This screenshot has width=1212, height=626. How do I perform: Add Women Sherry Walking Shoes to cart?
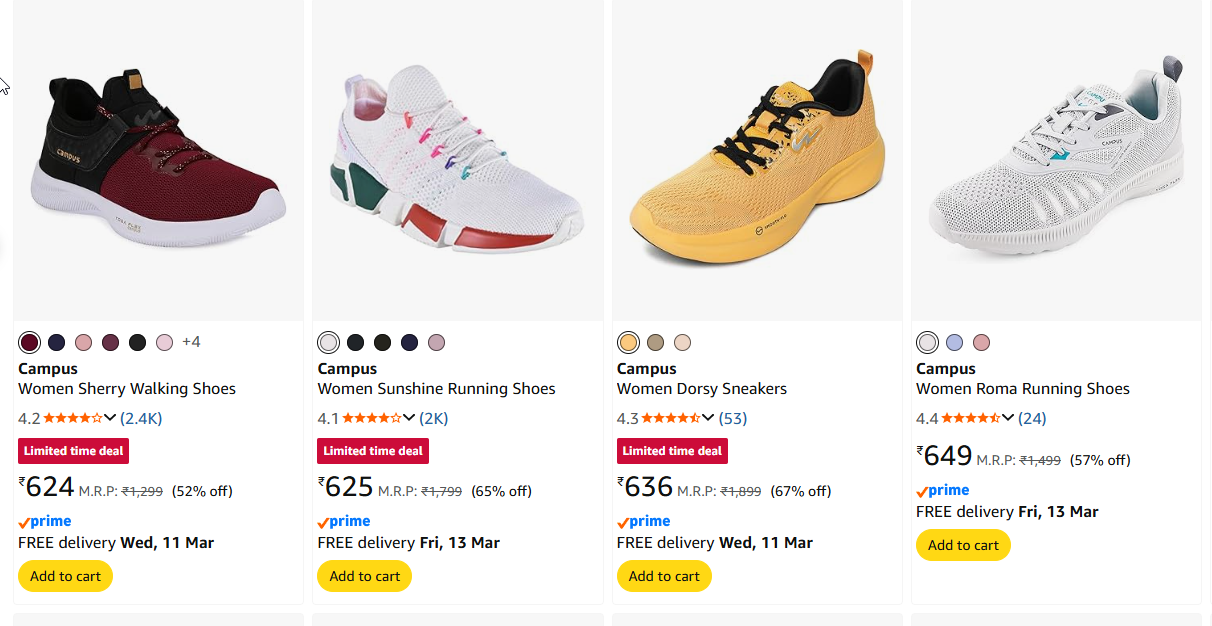(x=66, y=576)
